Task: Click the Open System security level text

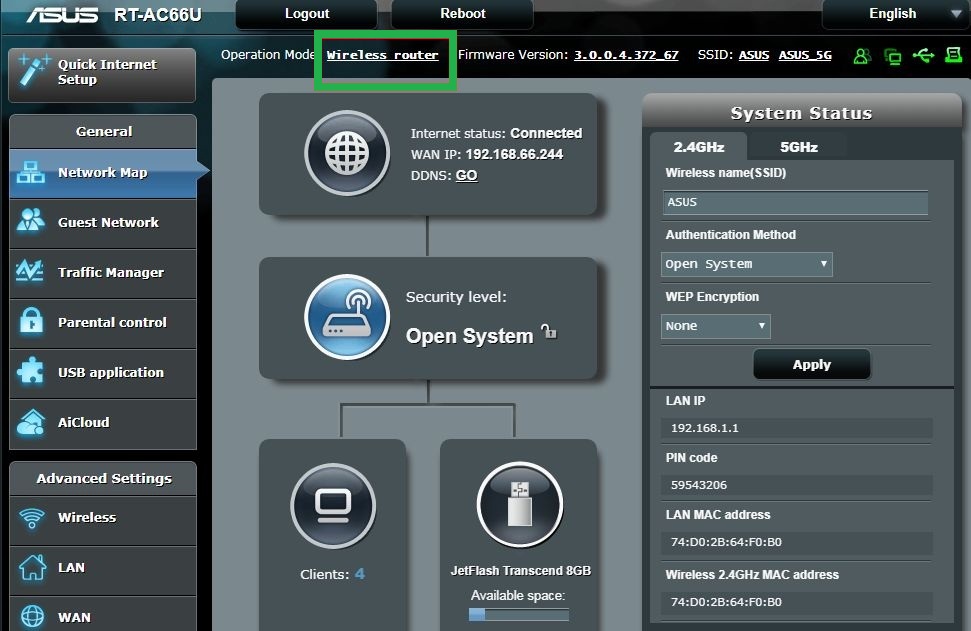Action: coord(469,336)
